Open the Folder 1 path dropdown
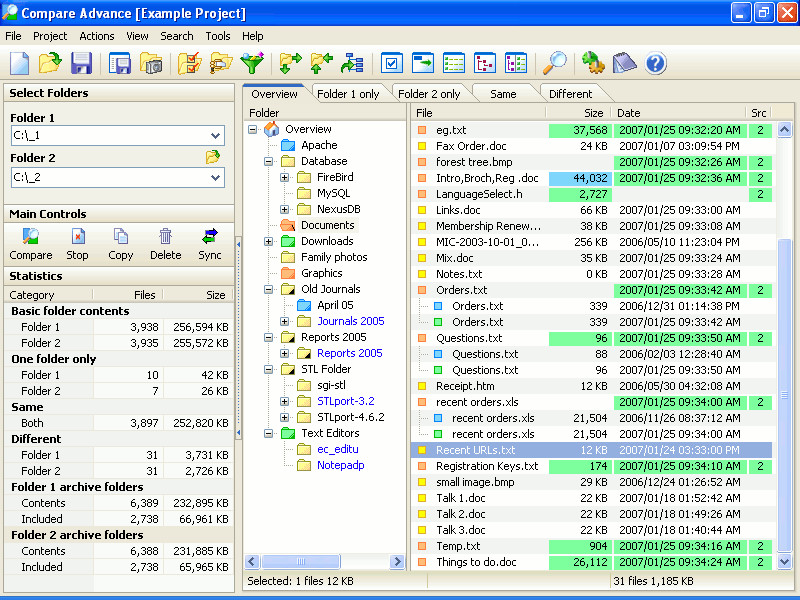 [x=216, y=136]
